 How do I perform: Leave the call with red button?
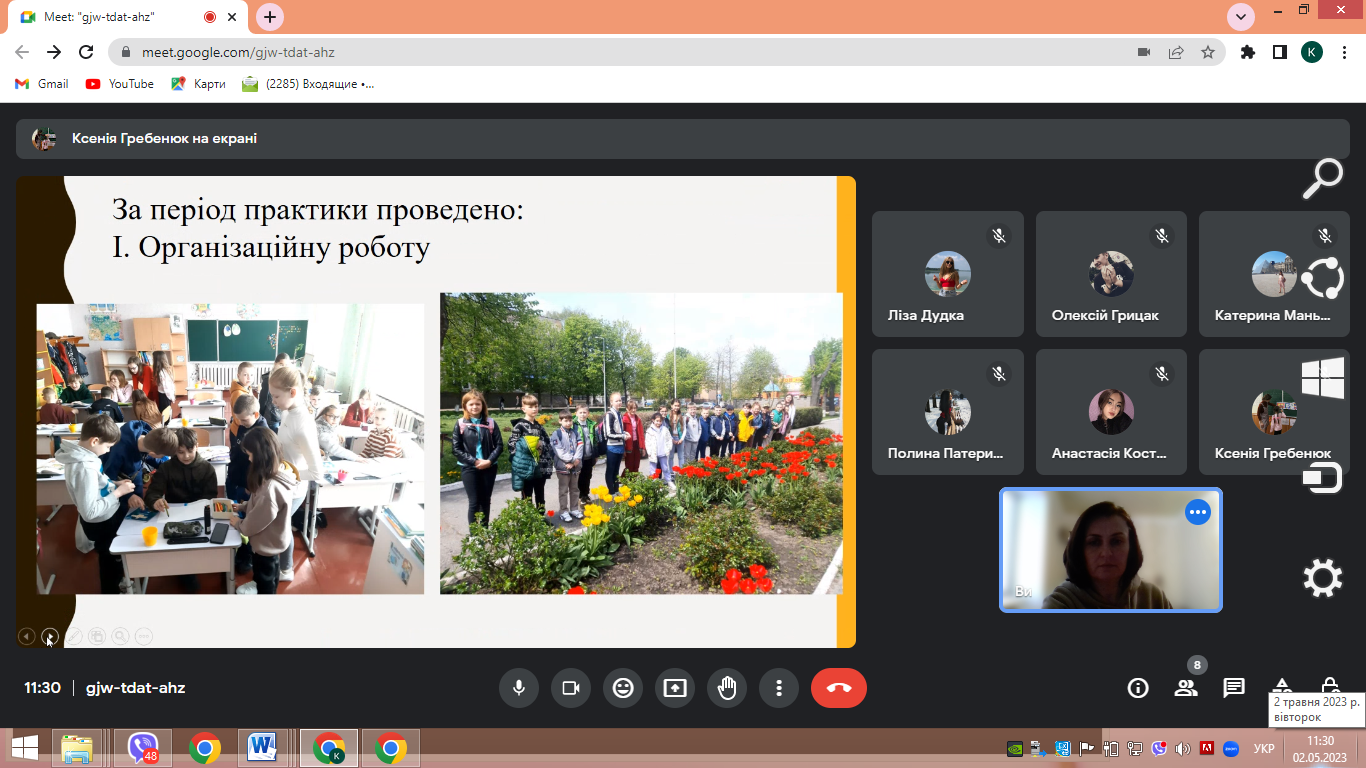coord(838,688)
